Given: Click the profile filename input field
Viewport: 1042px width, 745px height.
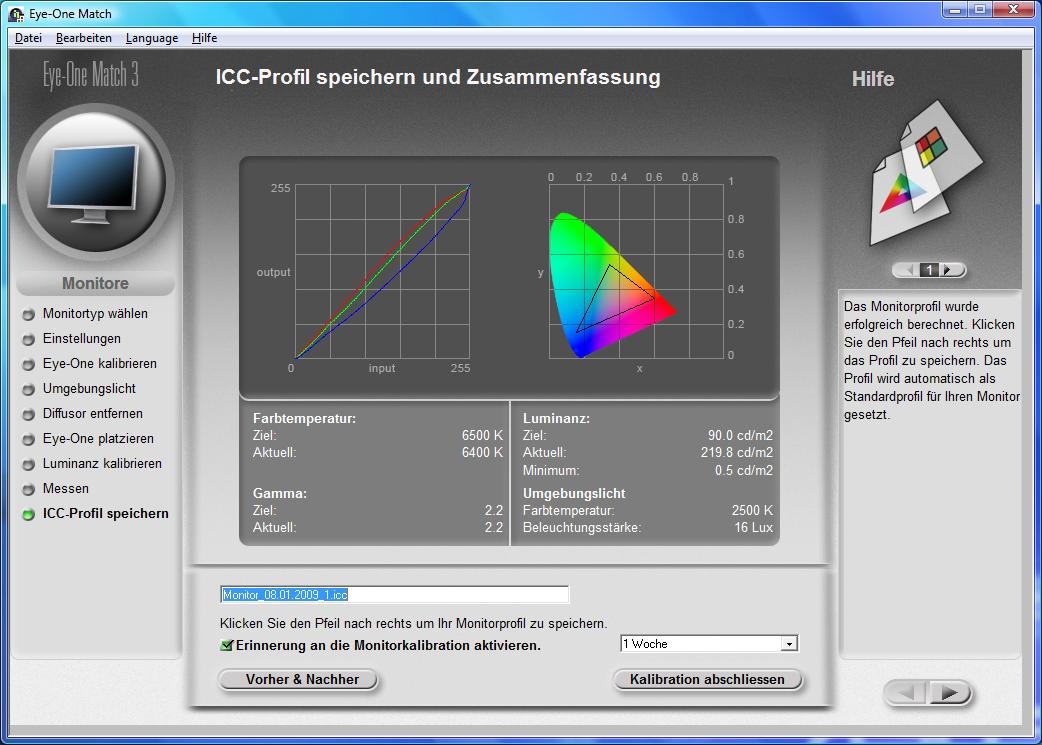Looking at the screenshot, I should (x=394, y=595).
